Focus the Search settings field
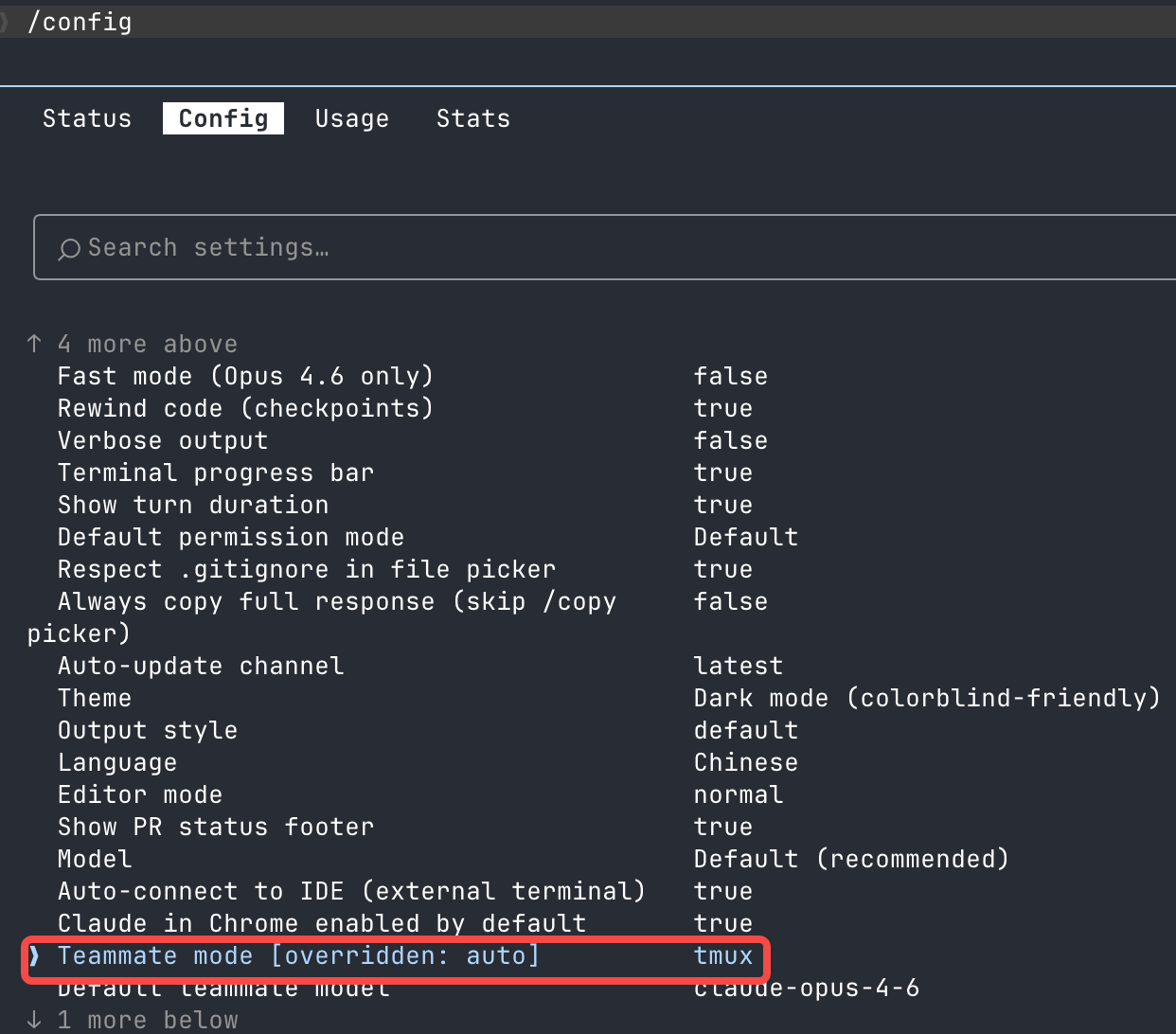The height and width of the screenshot is (1034, 1176). click(606, 247)
